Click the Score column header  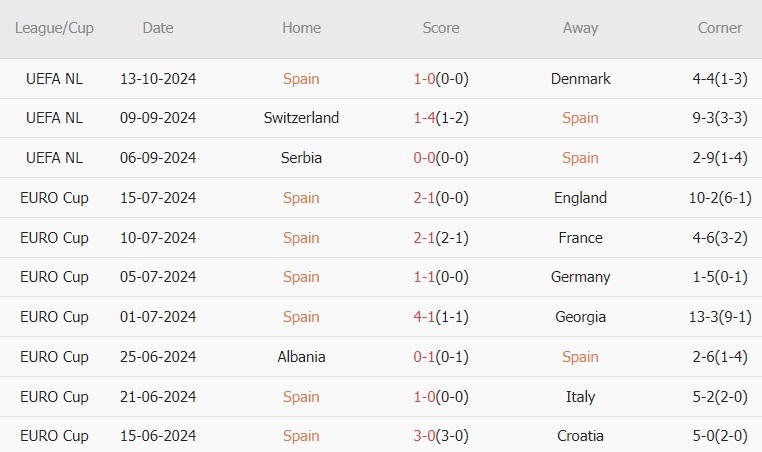click(441, 28)
